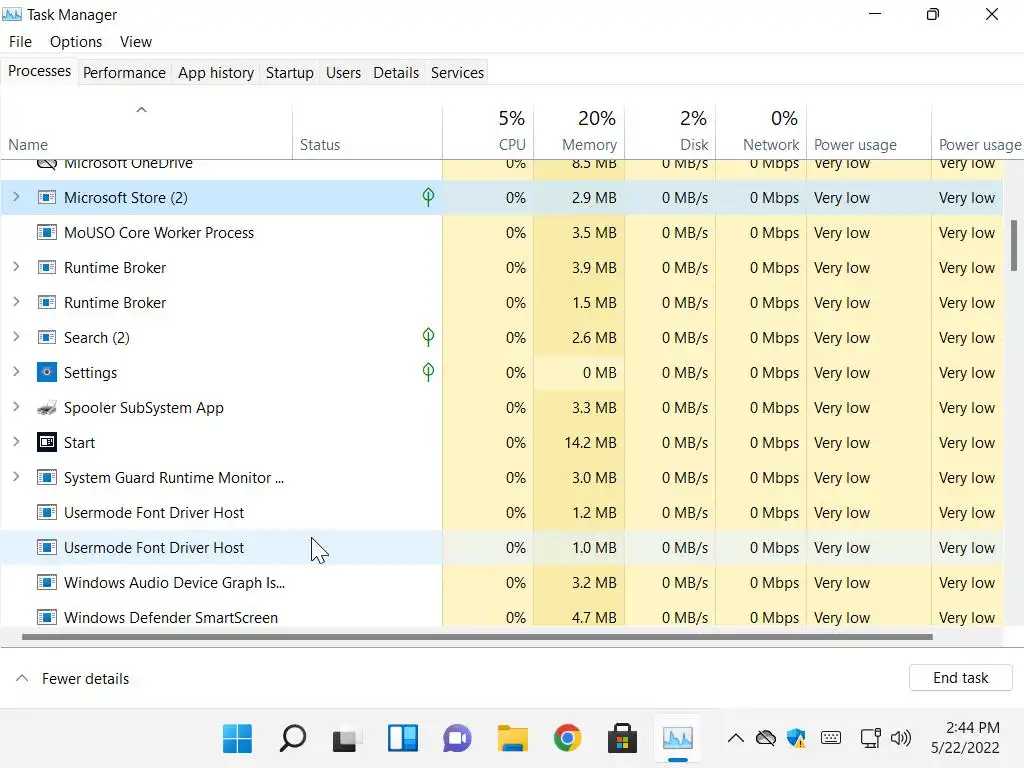Click the vertical scrollbar thumb
Image resolution: width=1024 pixels, height=768 pixels.
(1014, 245)
